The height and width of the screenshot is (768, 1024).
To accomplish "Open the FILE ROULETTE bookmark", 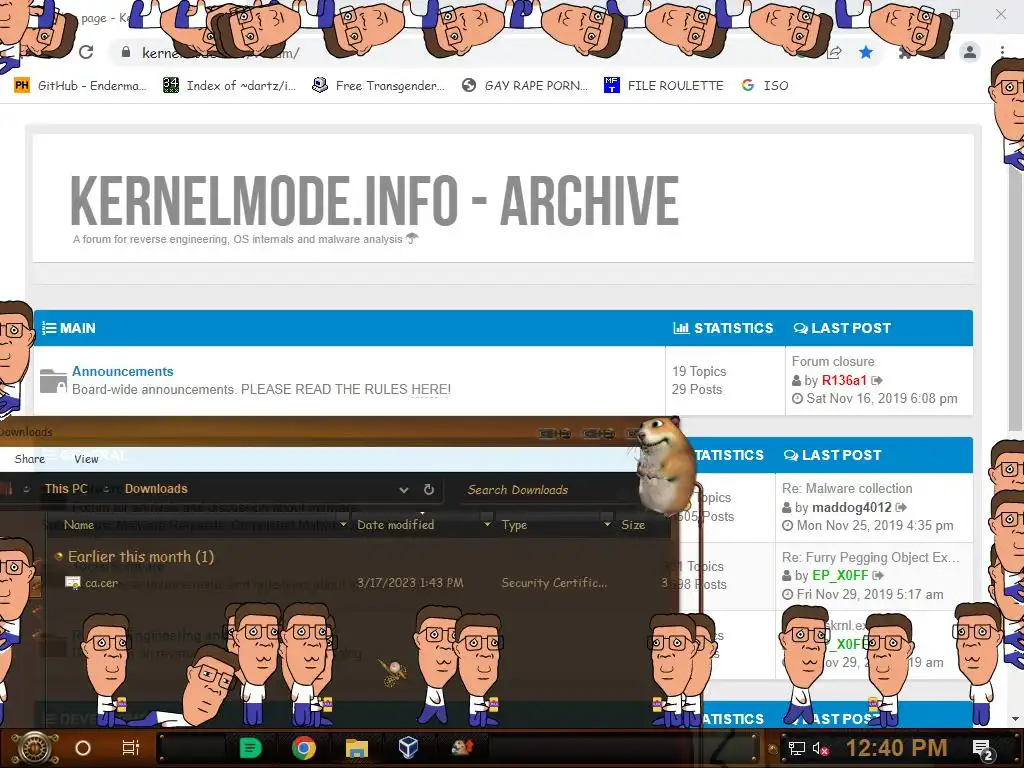I will pyautogui.click(x=664, y=86).
